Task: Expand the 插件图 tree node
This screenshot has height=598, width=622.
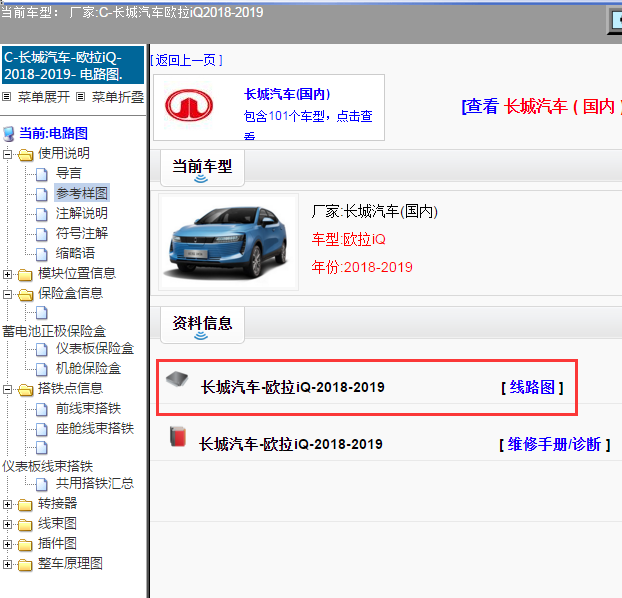Action: click(x=7, y=544)
